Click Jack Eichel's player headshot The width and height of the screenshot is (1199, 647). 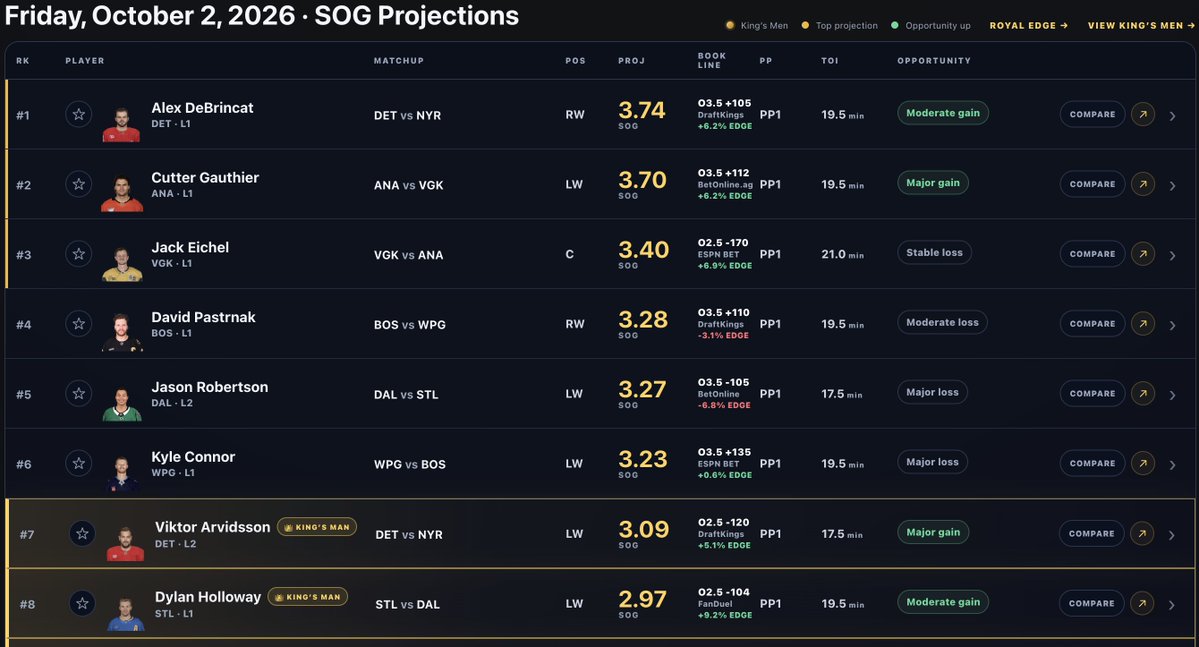tap(122, 264)
